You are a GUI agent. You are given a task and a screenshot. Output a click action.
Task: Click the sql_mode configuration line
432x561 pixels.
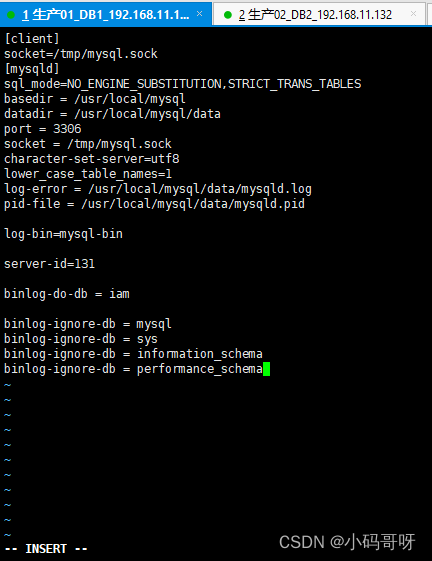[x=183, y=84]
